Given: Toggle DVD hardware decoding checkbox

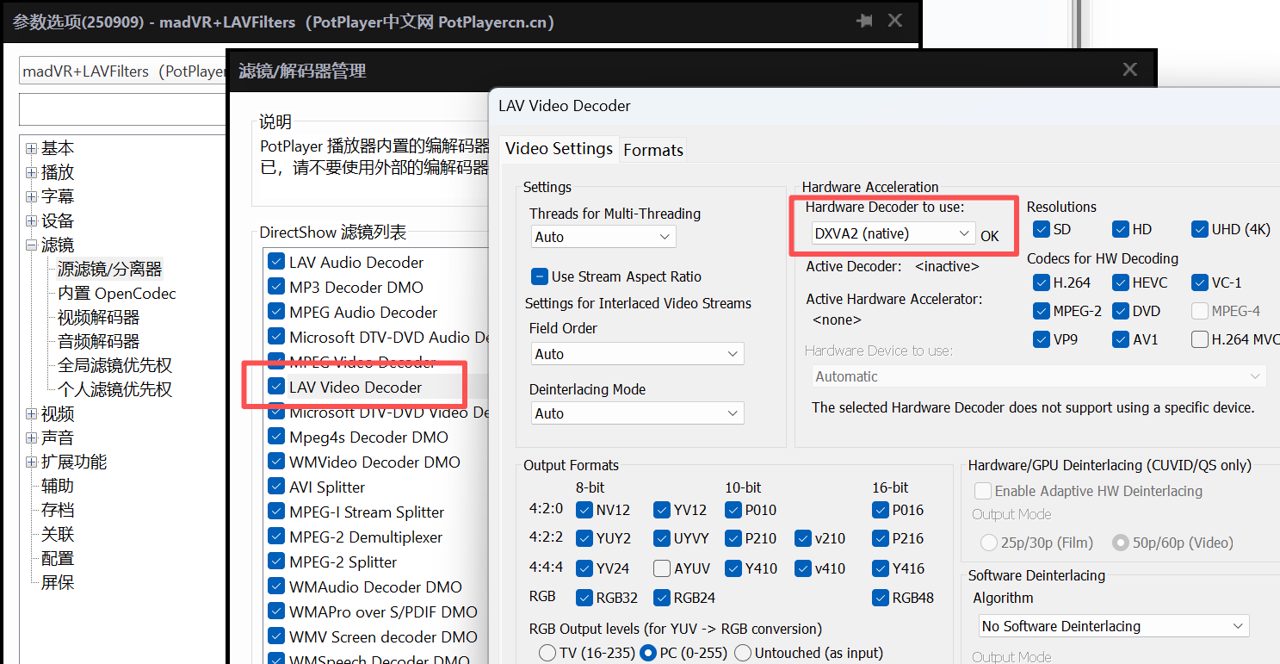Looking at the screenshot, I should [x=1120, y=311].
